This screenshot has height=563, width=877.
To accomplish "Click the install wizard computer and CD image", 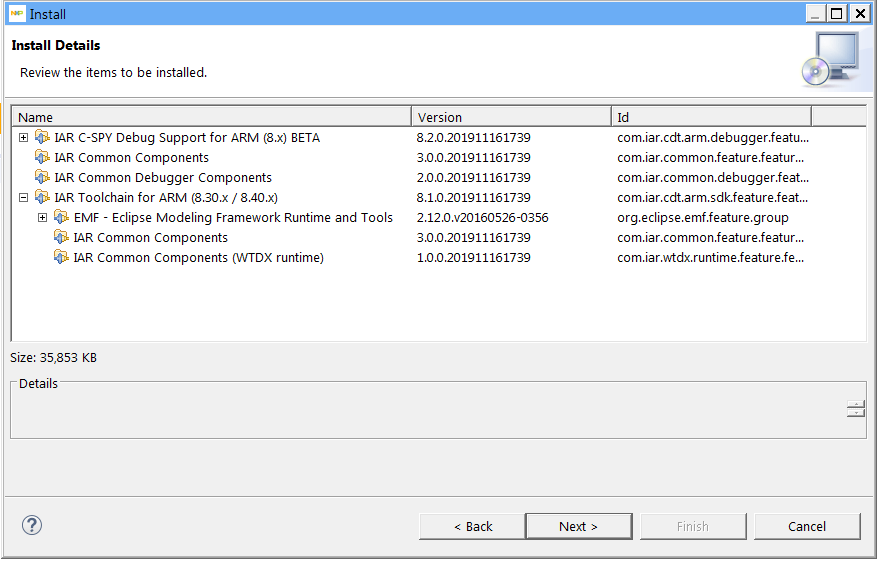I will (x=831, y=59).
